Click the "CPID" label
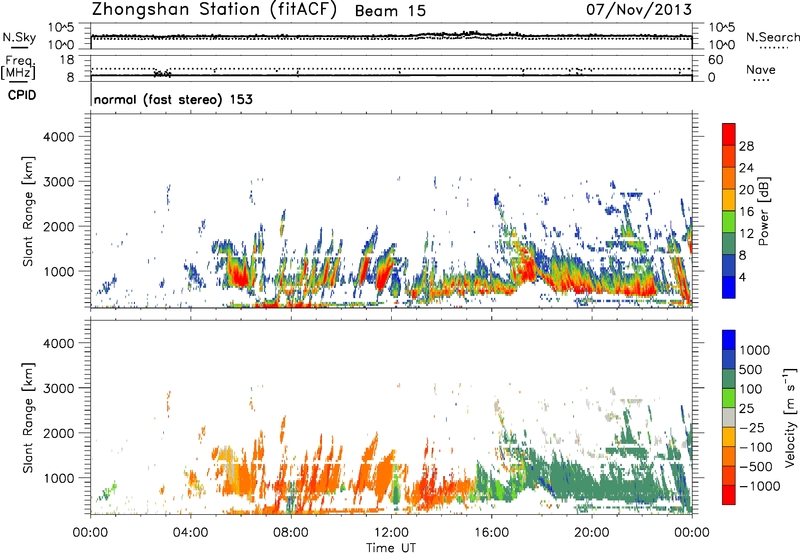The width and height of the screenshot is (800, 554). point(22,95)
